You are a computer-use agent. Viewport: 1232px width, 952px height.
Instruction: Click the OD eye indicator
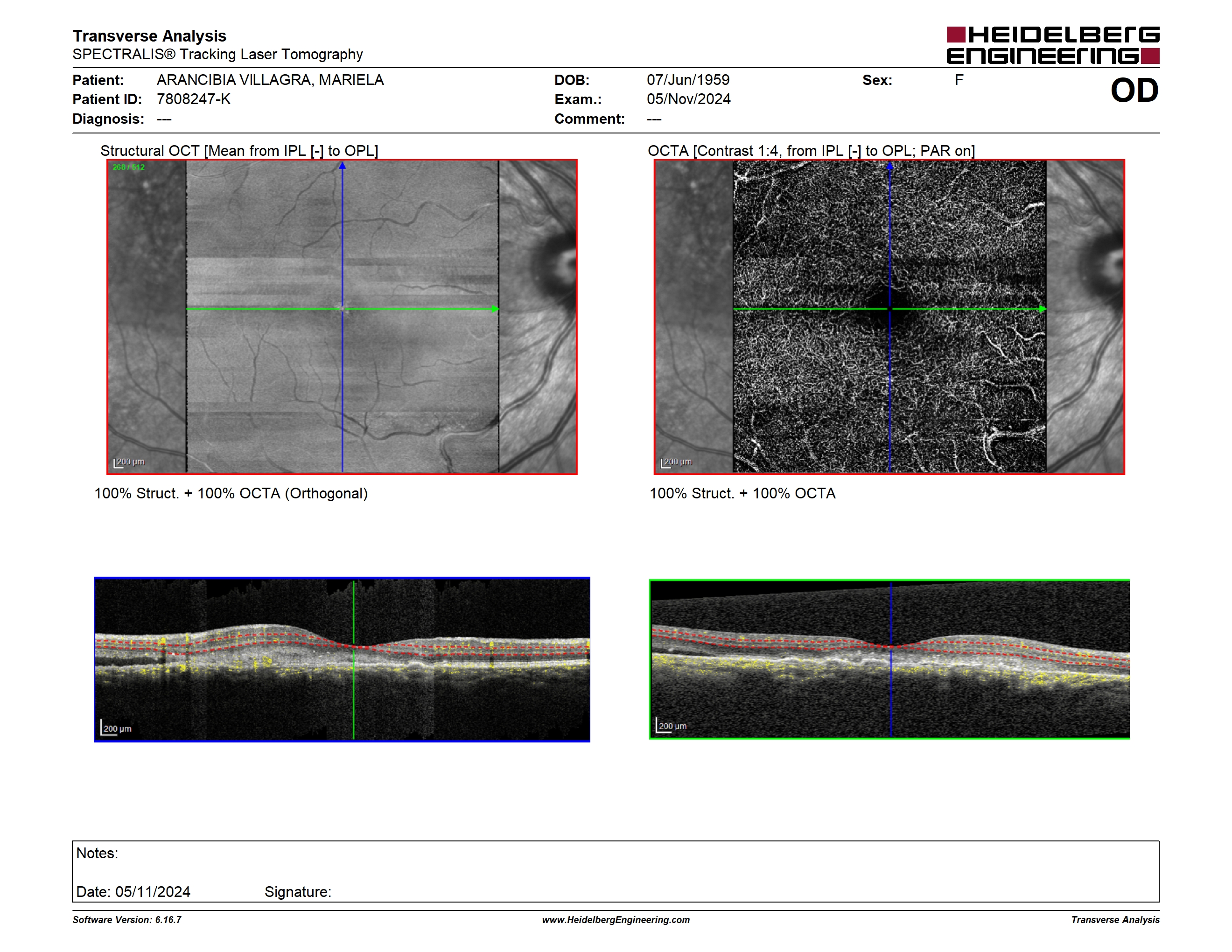coord(1134,91)
